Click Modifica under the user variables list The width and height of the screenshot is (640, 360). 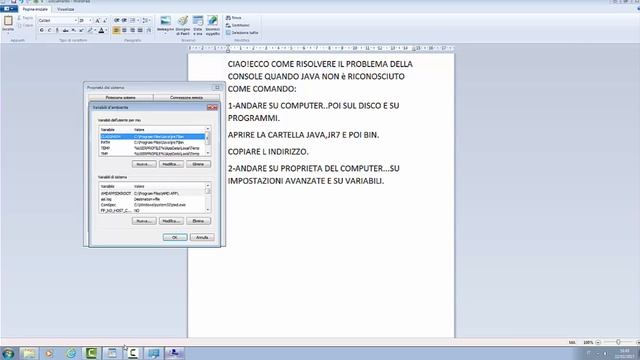point(171,164)
